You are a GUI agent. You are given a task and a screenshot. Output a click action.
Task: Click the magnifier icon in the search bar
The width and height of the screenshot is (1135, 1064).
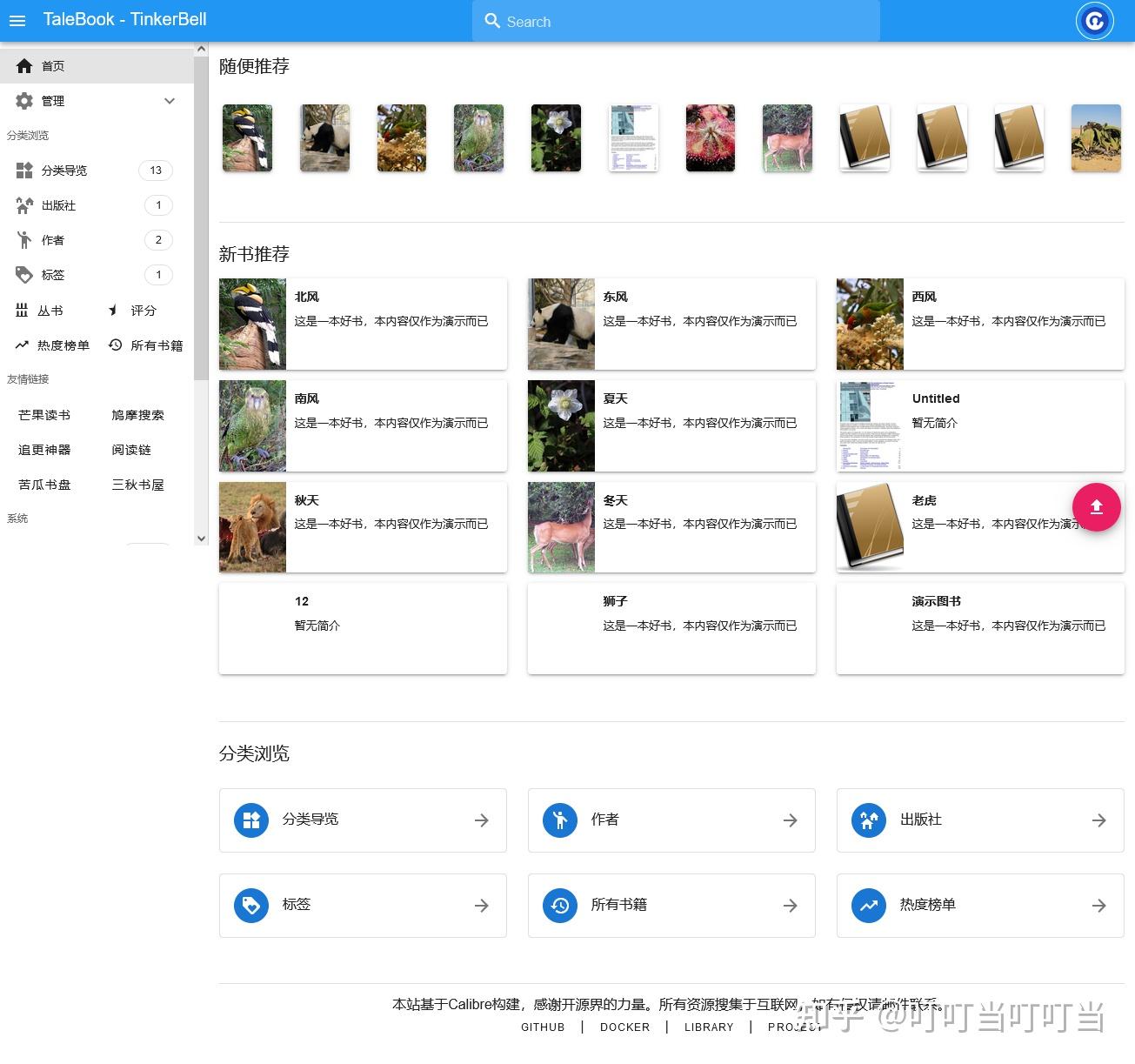(492, 21)
